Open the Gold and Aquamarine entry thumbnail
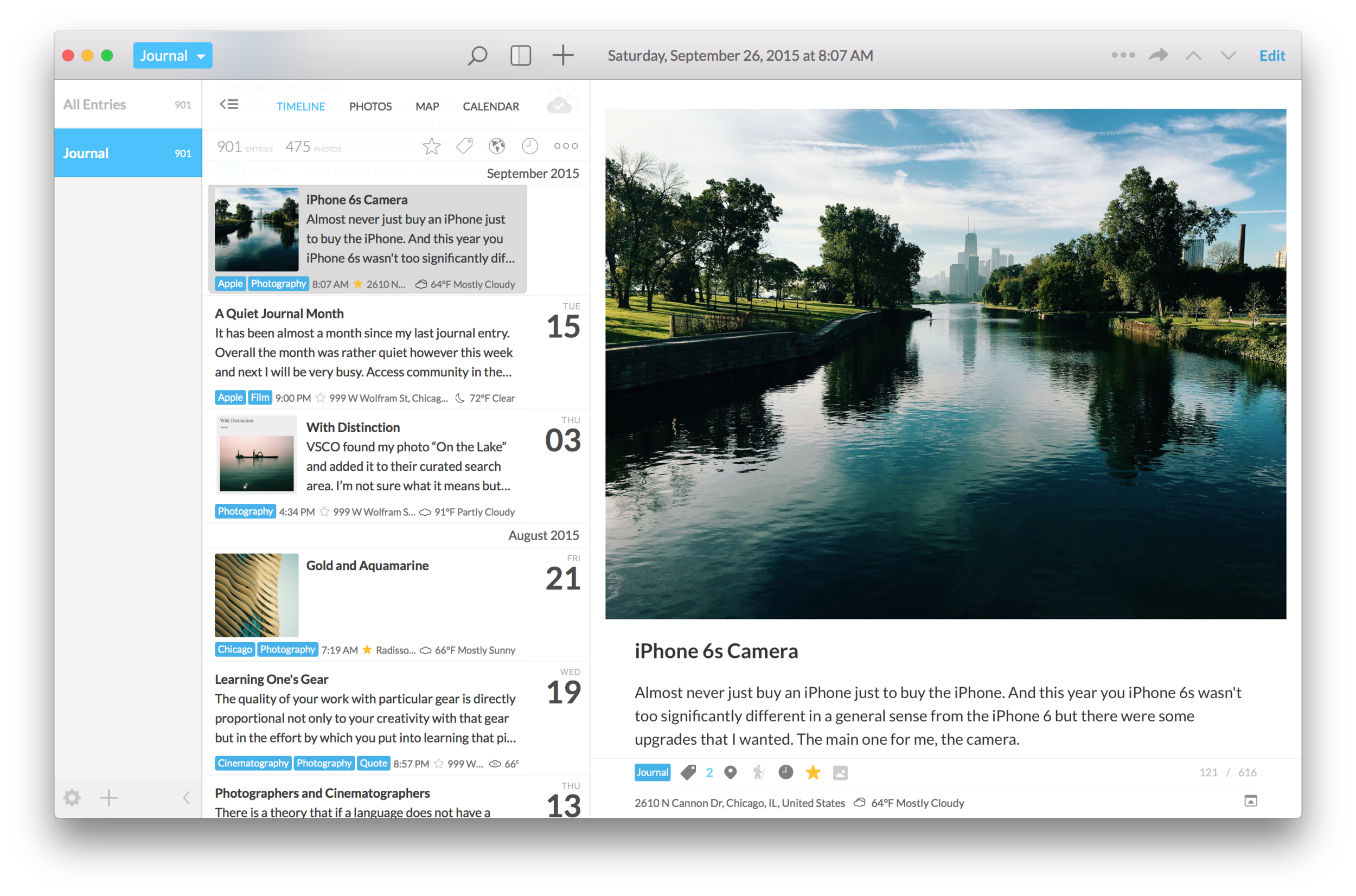1356x896 pixels. [x=257, y=595]
